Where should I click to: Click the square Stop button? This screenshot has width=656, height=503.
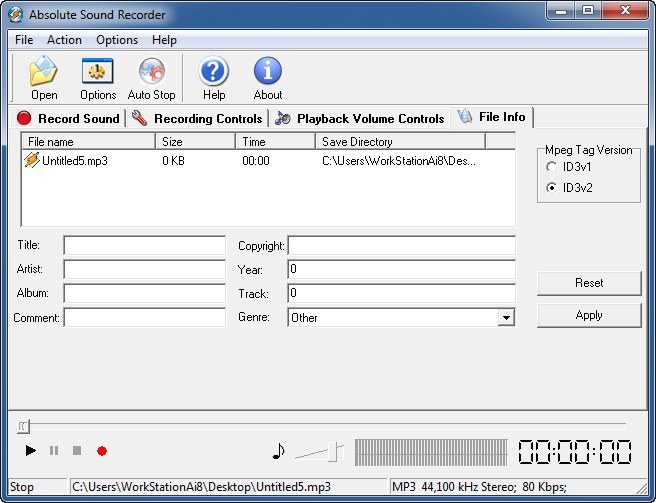(77, 451)
